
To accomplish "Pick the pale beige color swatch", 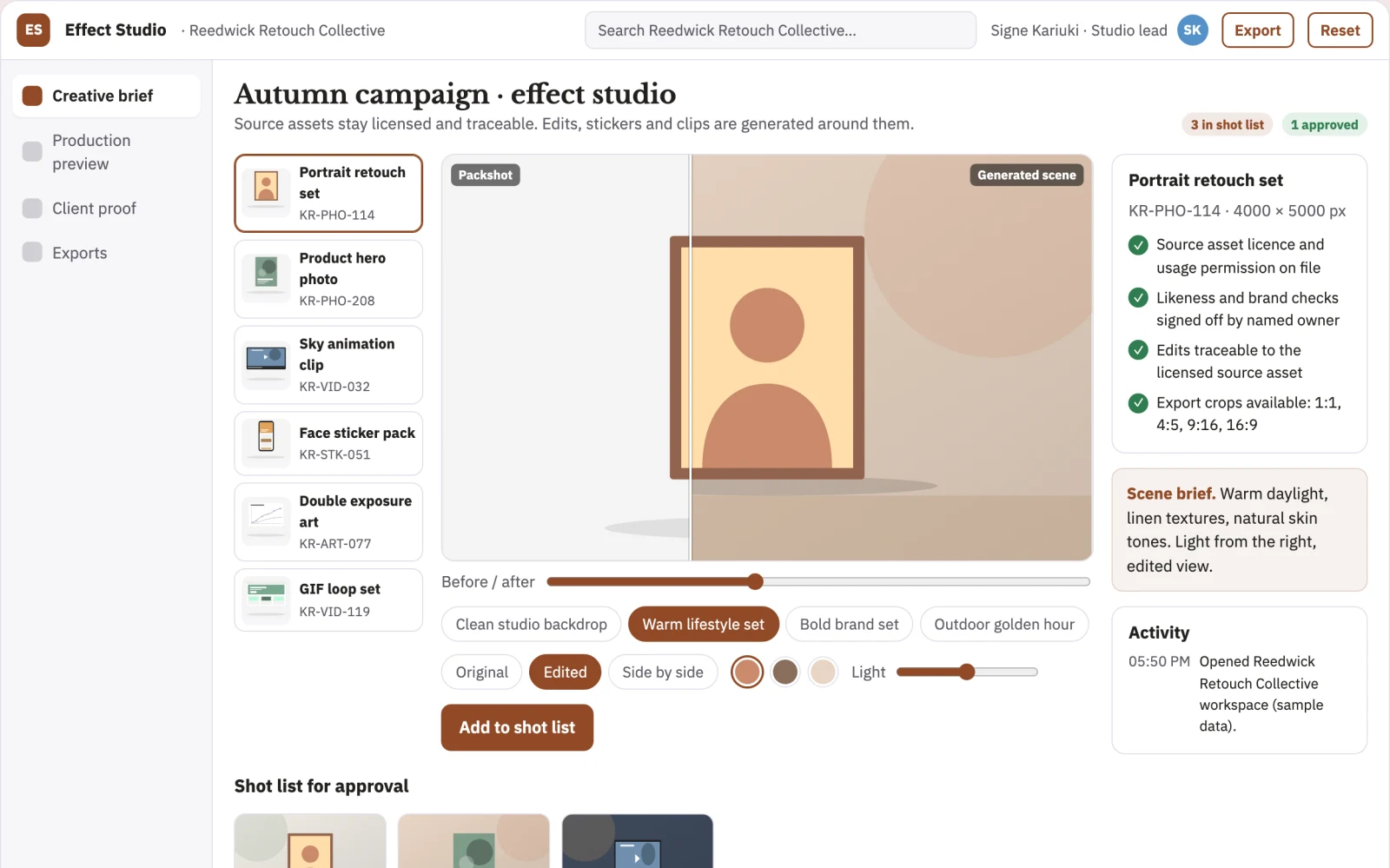I will click(823, 672).
